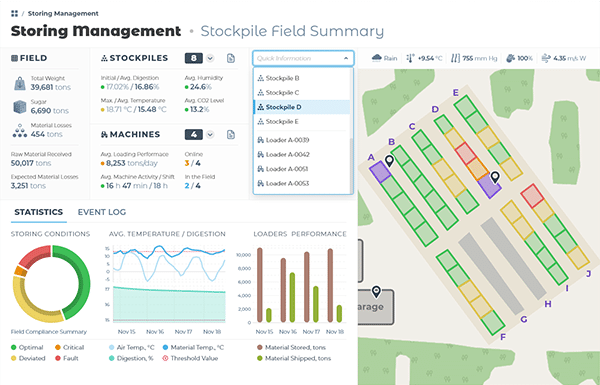The width and height of the screenshot is (600, 385).
Task: Toggle the Digestion % legend item
Action: point(131,359)
